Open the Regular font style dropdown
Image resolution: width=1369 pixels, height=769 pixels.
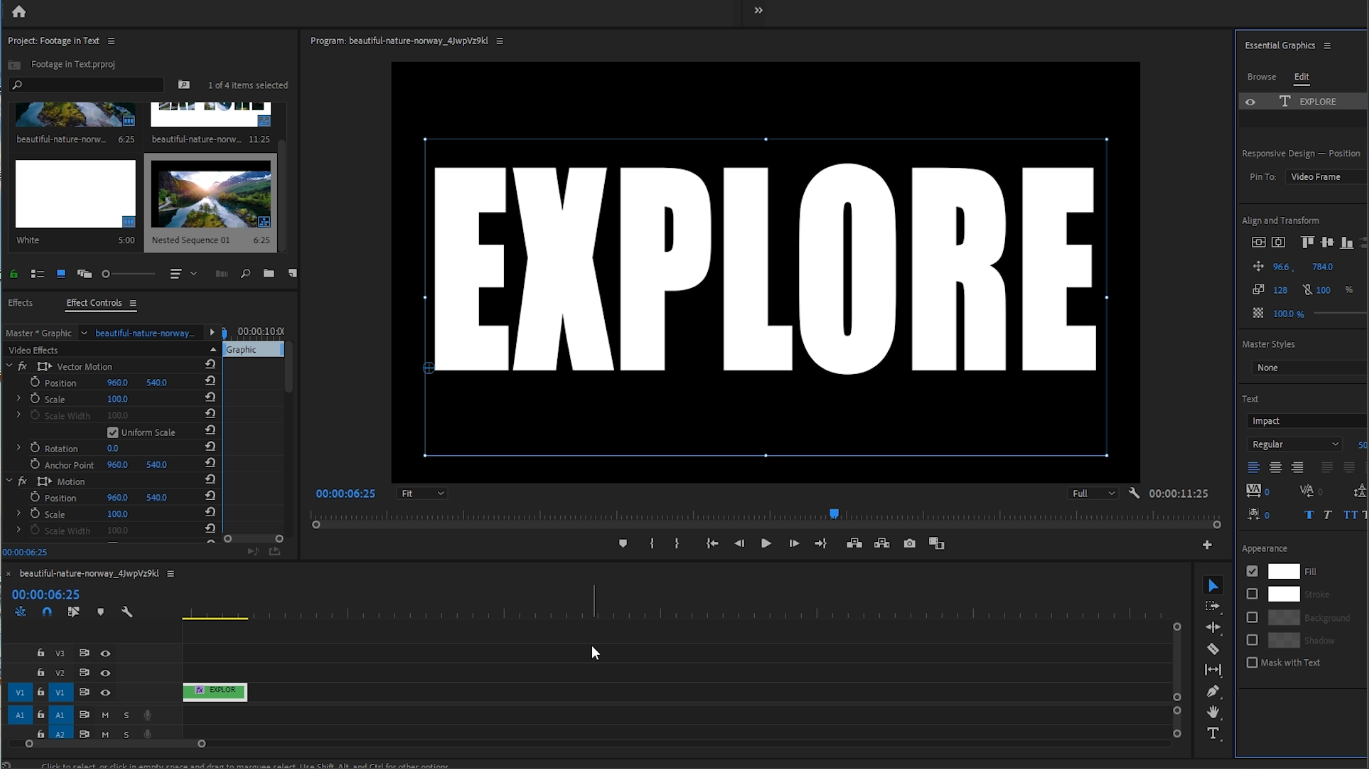coord(1294,444)
